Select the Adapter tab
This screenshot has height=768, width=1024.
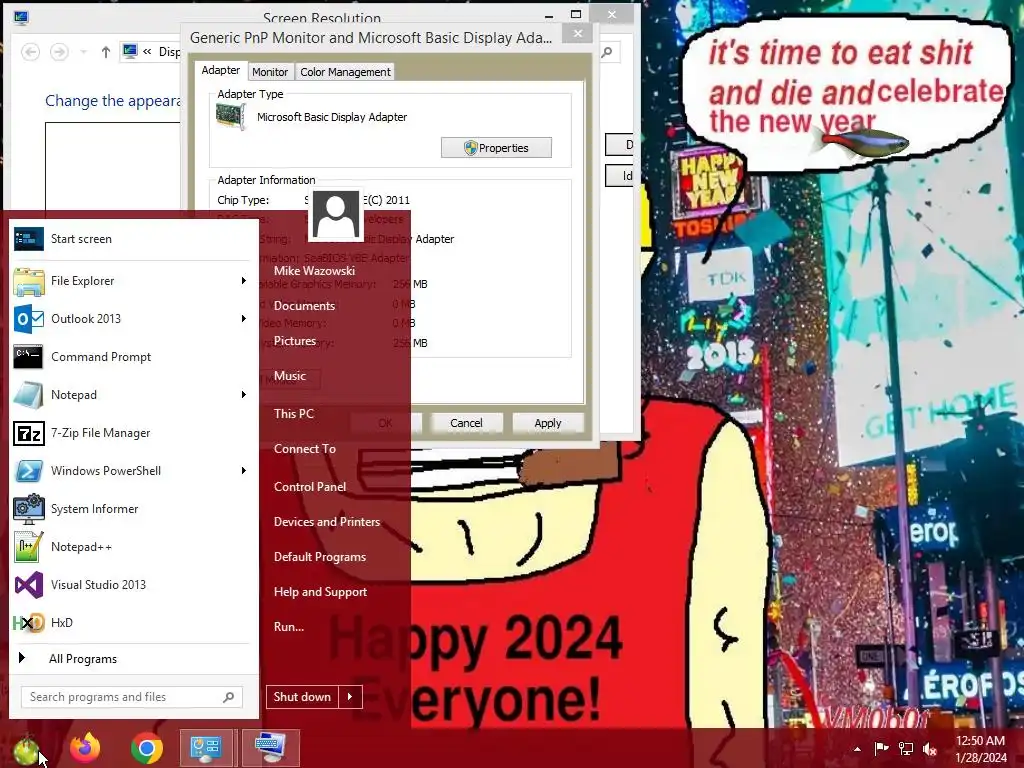[x=221, y=71]
